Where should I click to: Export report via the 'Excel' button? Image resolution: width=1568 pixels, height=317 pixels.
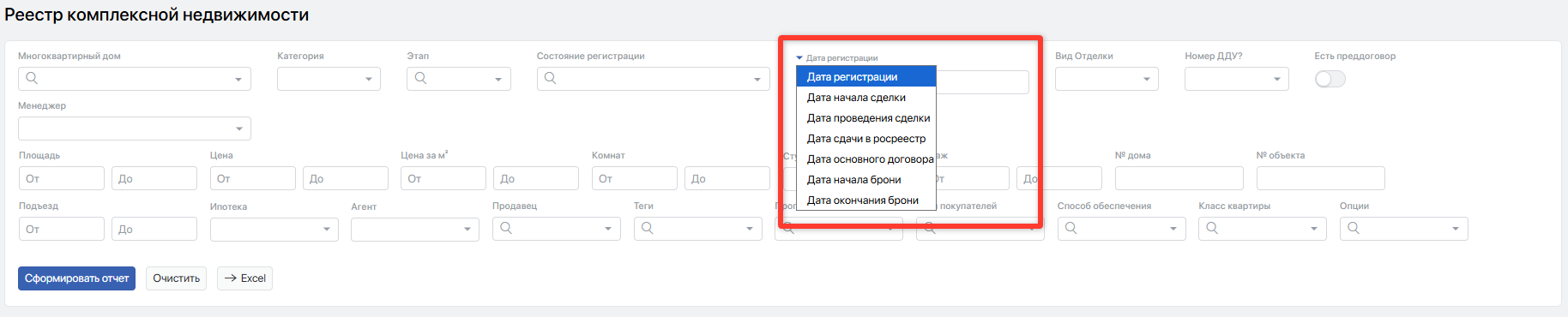tap(244, 278)
